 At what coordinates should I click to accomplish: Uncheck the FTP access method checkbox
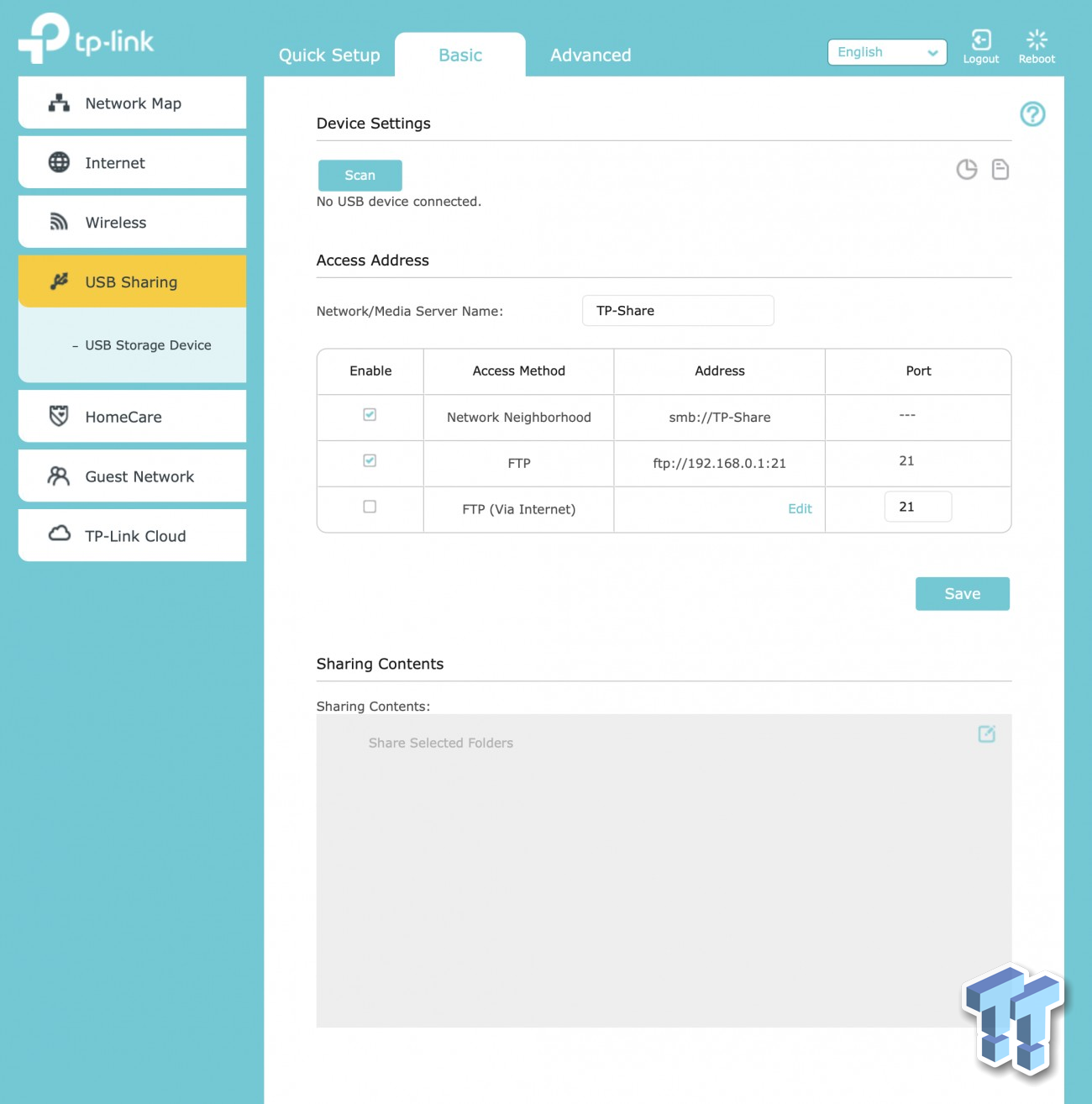[370, 461]
